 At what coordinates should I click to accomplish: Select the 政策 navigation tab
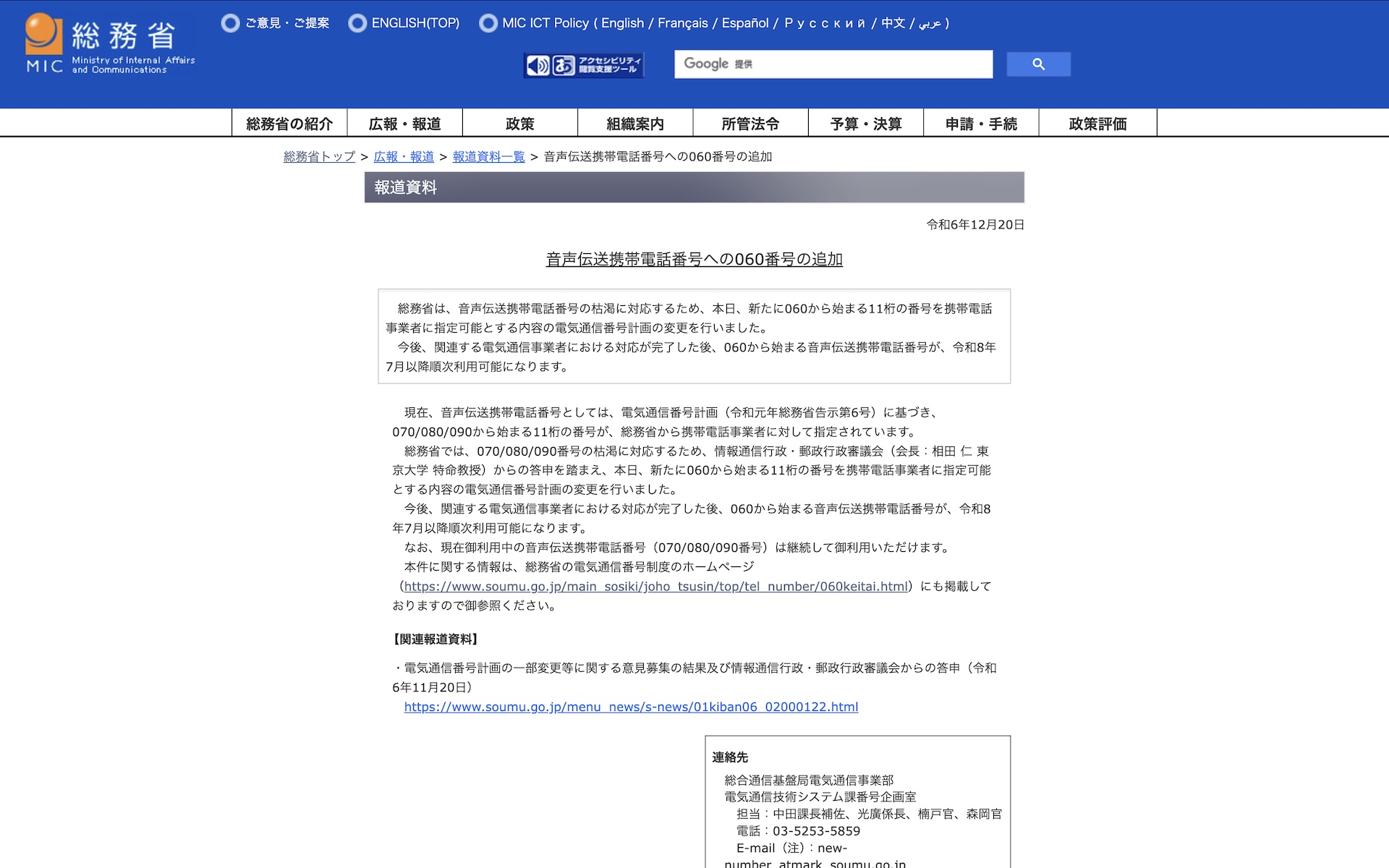coord(519,124)
